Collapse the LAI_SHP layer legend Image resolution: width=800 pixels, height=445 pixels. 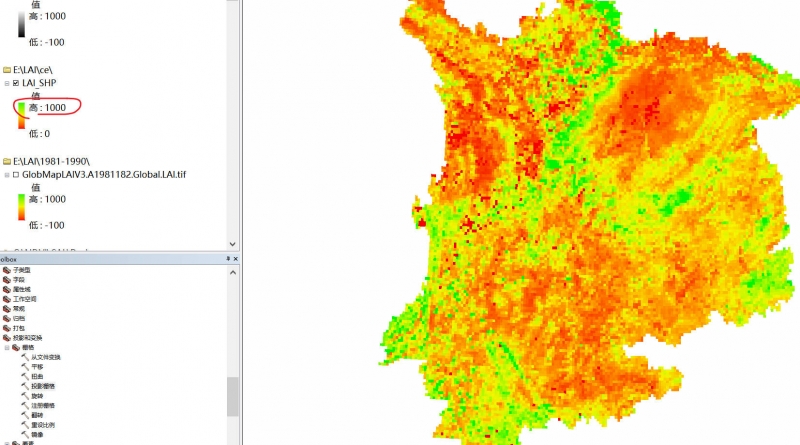point(7,83)
